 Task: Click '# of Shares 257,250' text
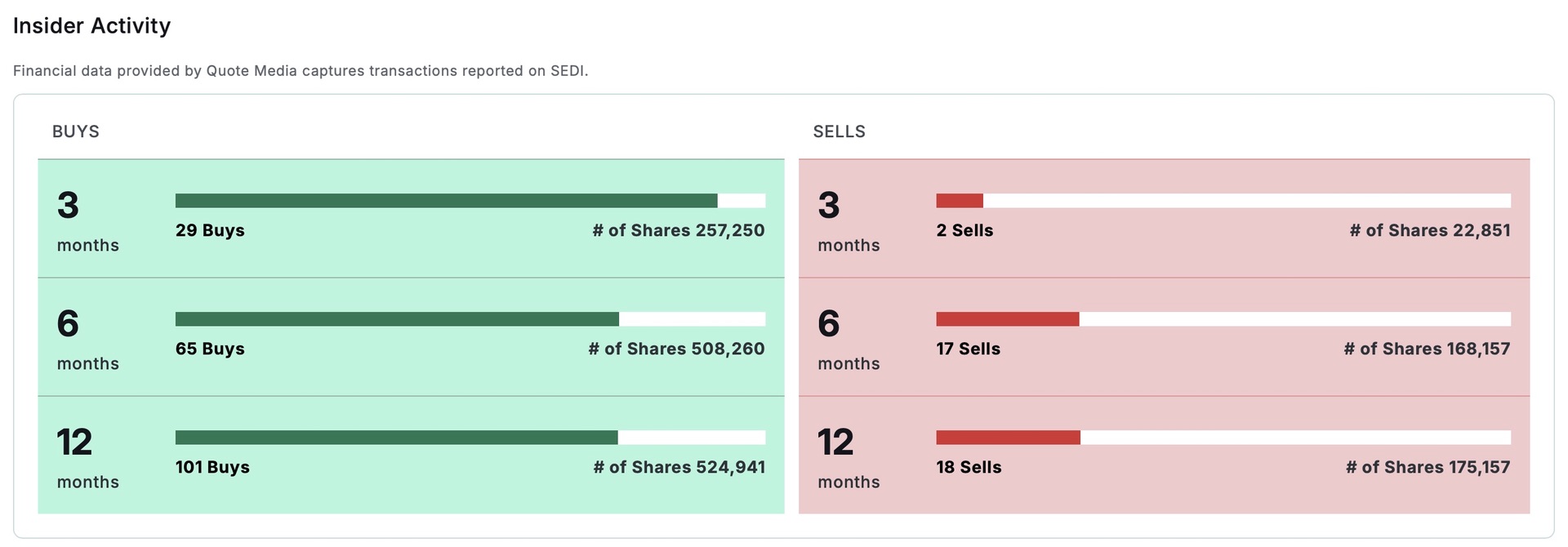679,230
